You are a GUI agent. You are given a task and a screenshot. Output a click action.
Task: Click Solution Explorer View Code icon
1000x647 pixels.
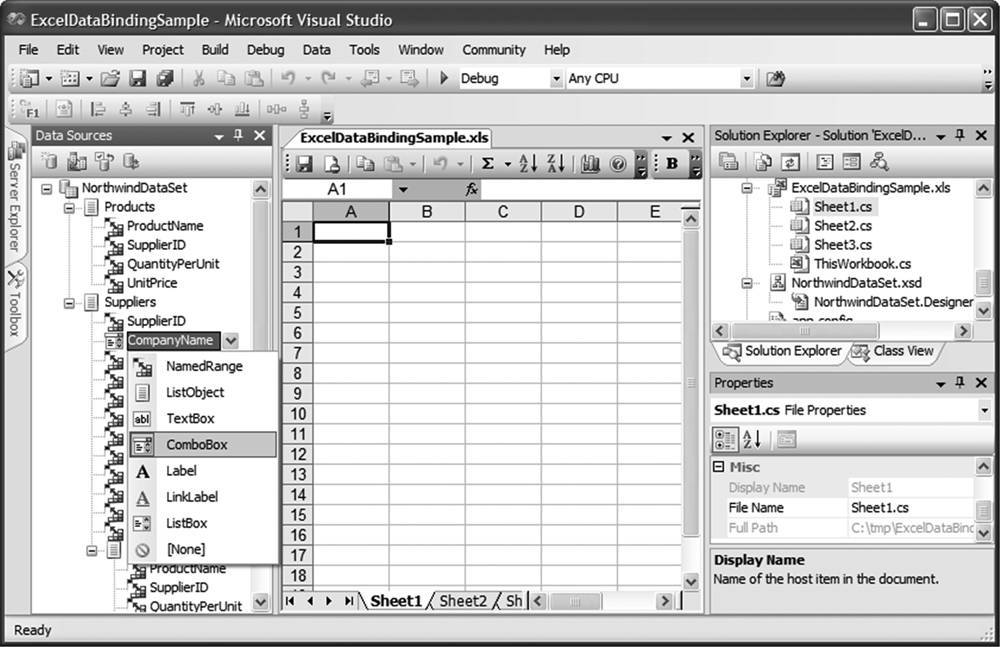click(825, 162)
